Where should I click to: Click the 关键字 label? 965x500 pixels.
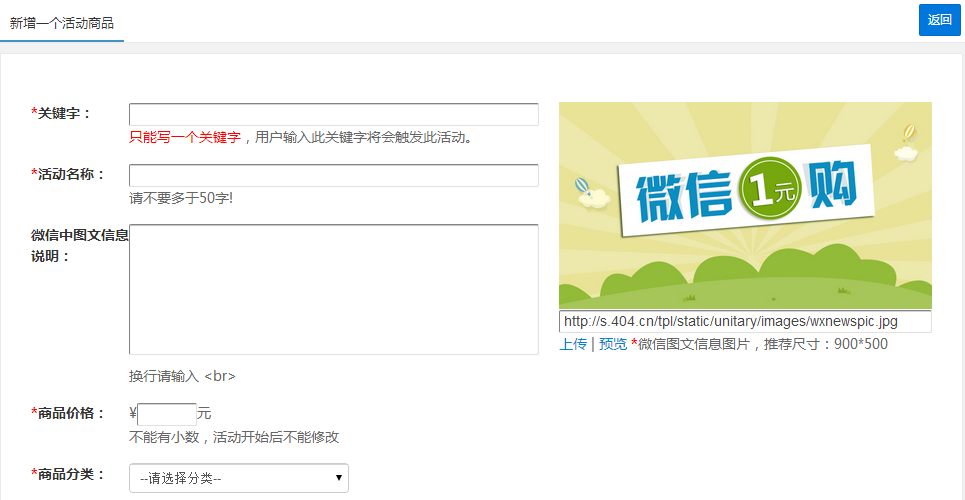(60, 113)
